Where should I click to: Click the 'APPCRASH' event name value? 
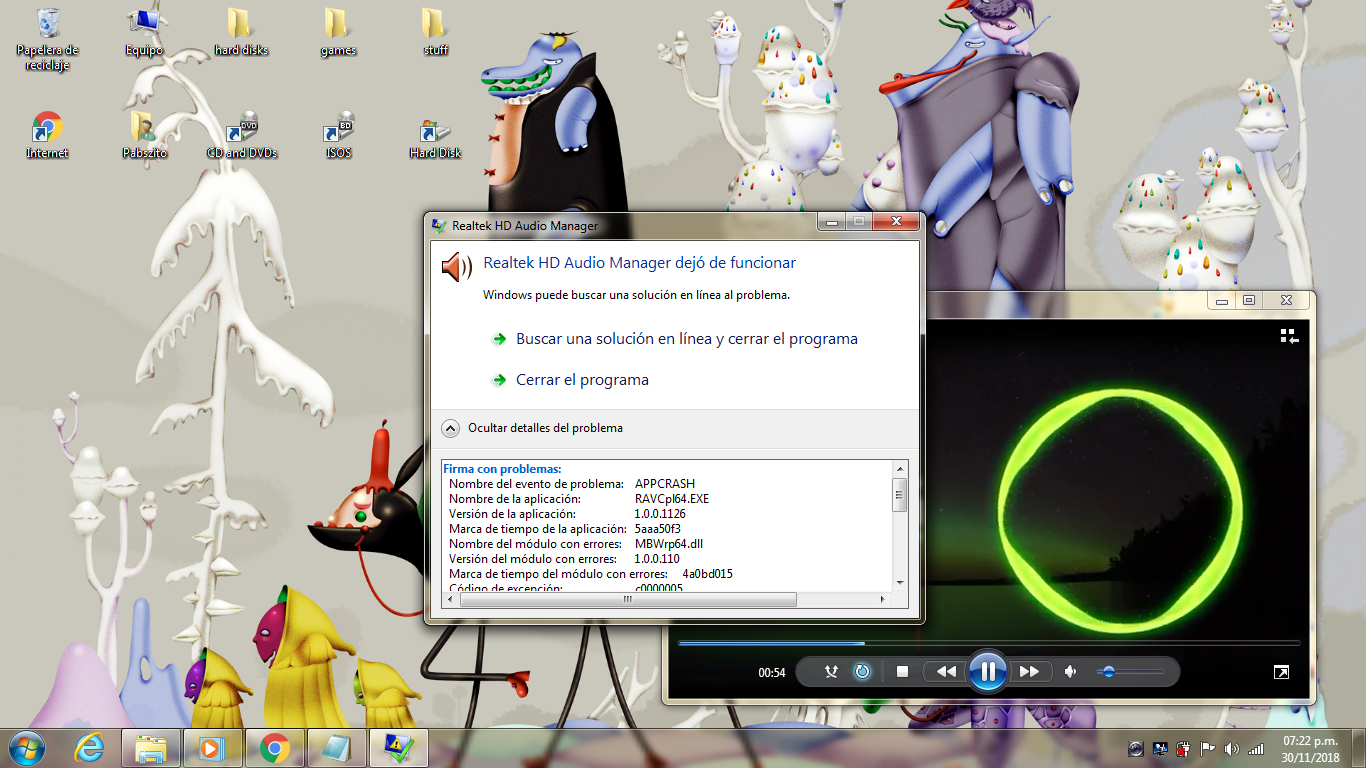(x=665, y=484)
